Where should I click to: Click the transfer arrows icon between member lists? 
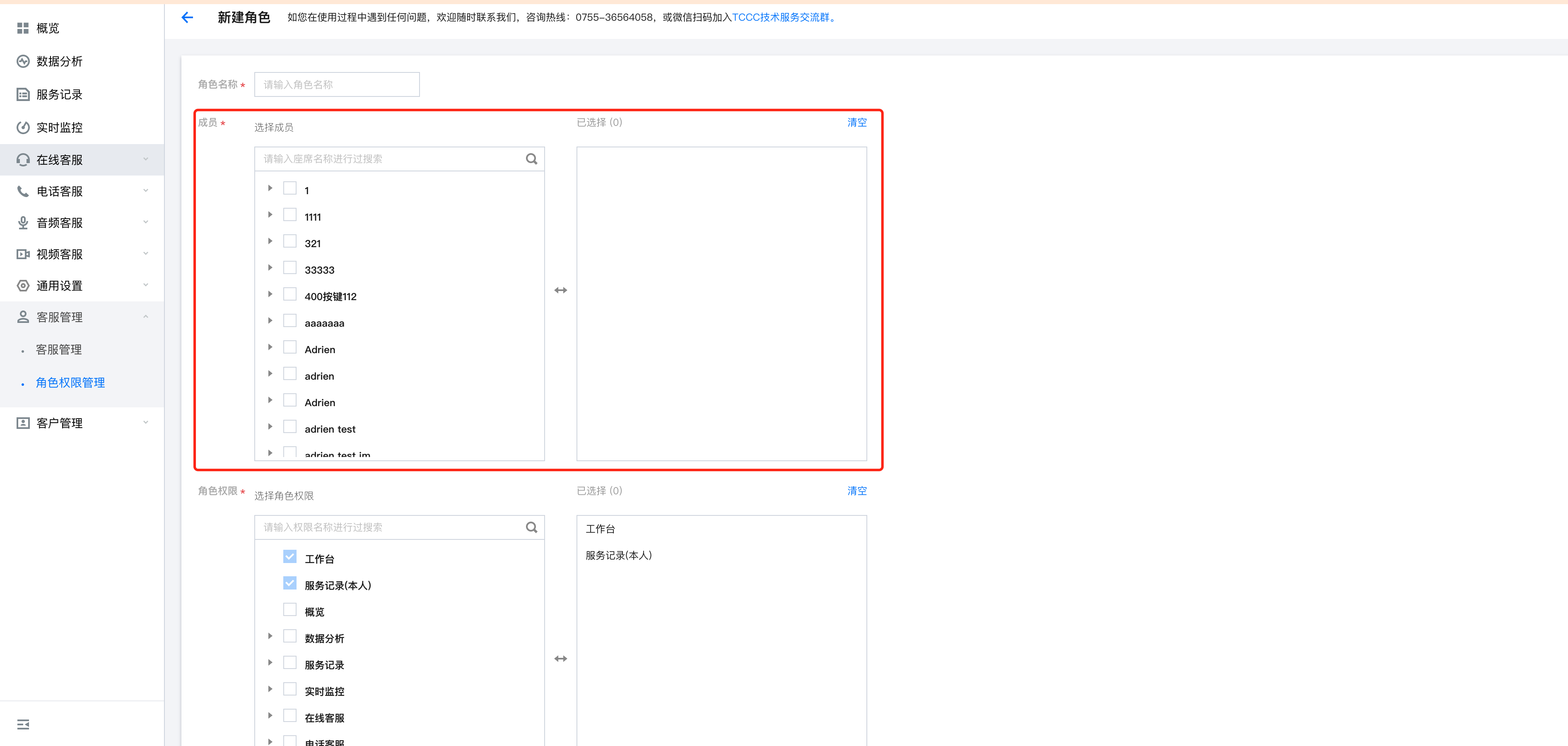pyautogui.click(x=560, y=290)
